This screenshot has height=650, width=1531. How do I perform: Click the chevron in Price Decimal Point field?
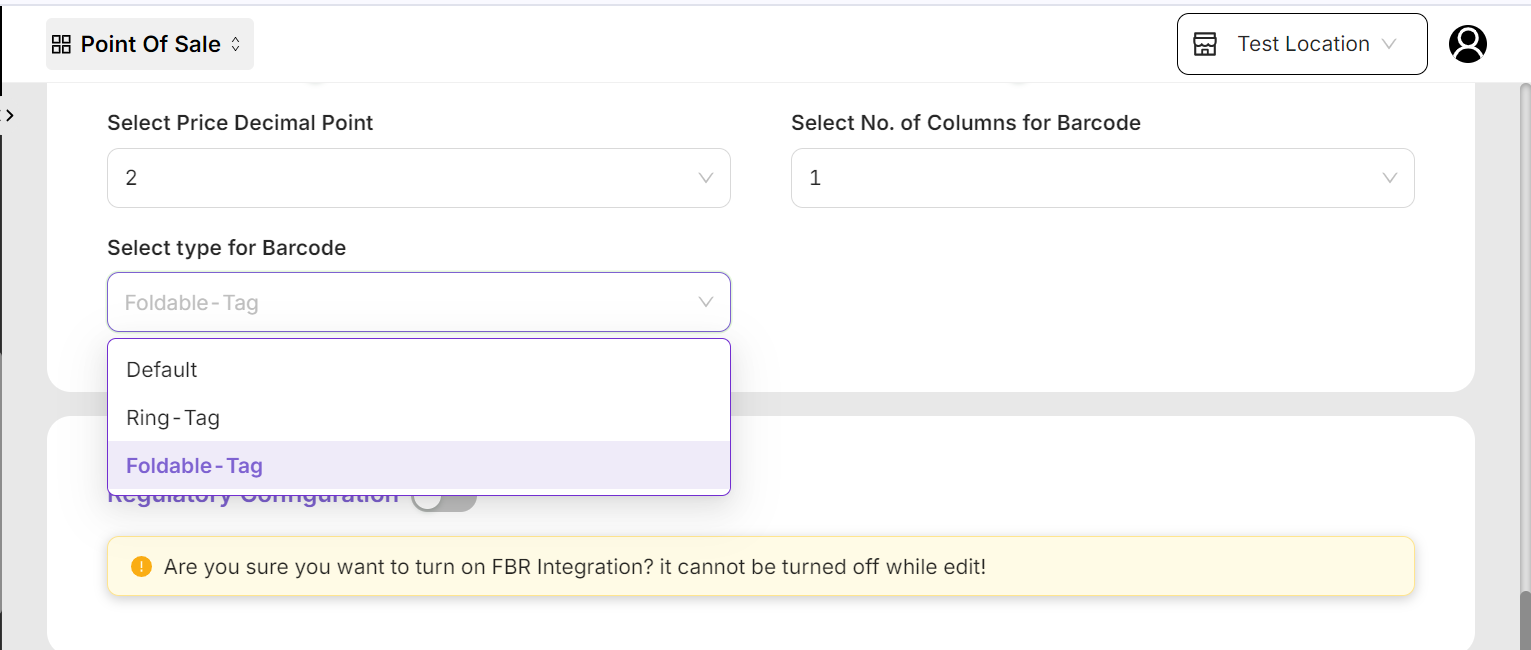(x=706, y=178)
